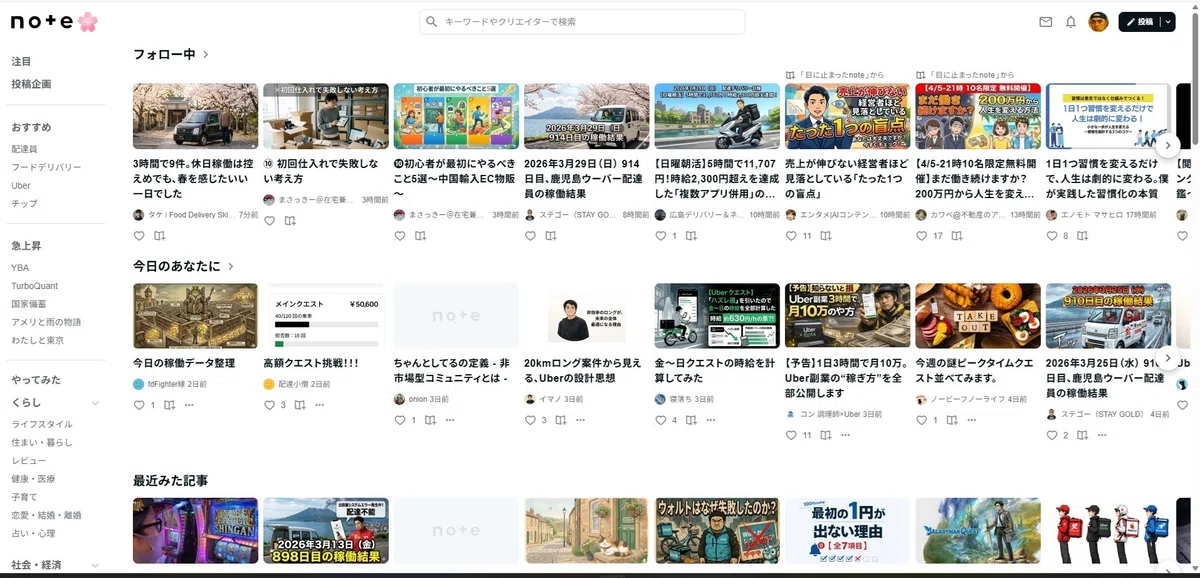Save the 今日の稼働データ整理 article to magazine
Screen dimensions: 1200x578
click(x=169, y=405)
